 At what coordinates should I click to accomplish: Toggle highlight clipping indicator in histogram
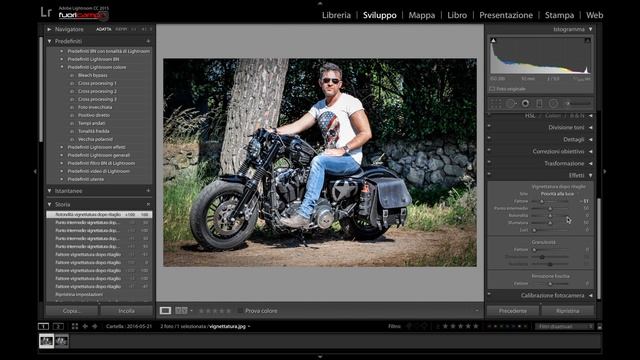tap(587, 40)
